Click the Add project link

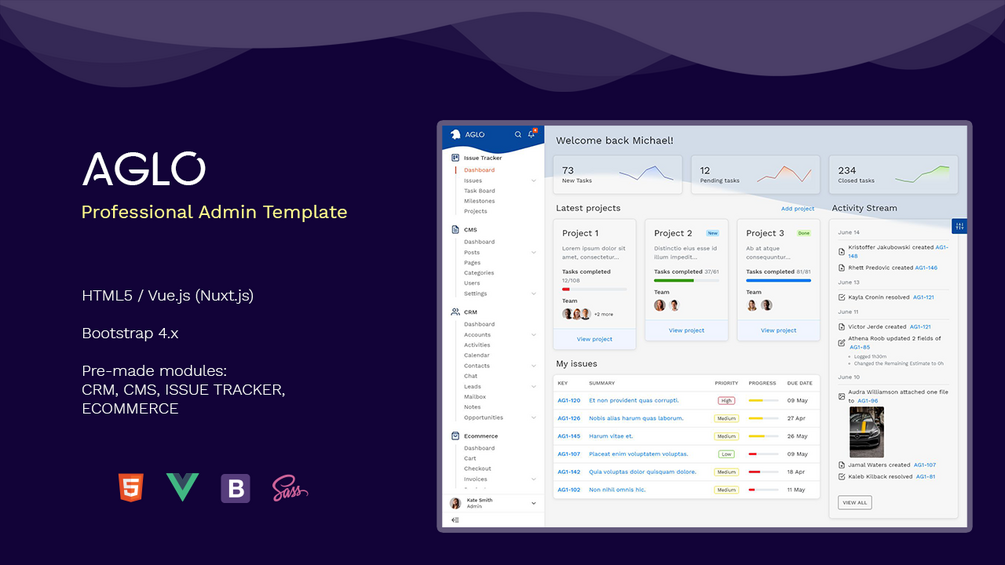pyautogui.click(x=797, y=209)
